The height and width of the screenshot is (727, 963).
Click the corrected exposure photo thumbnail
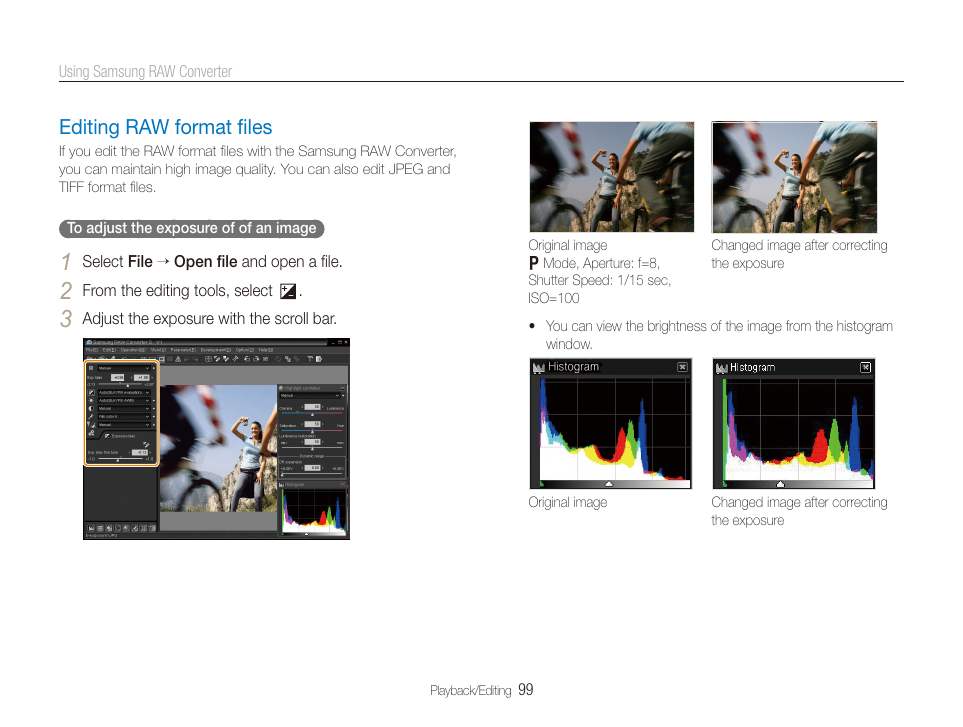pyautogui.click(x=794, y=177)
